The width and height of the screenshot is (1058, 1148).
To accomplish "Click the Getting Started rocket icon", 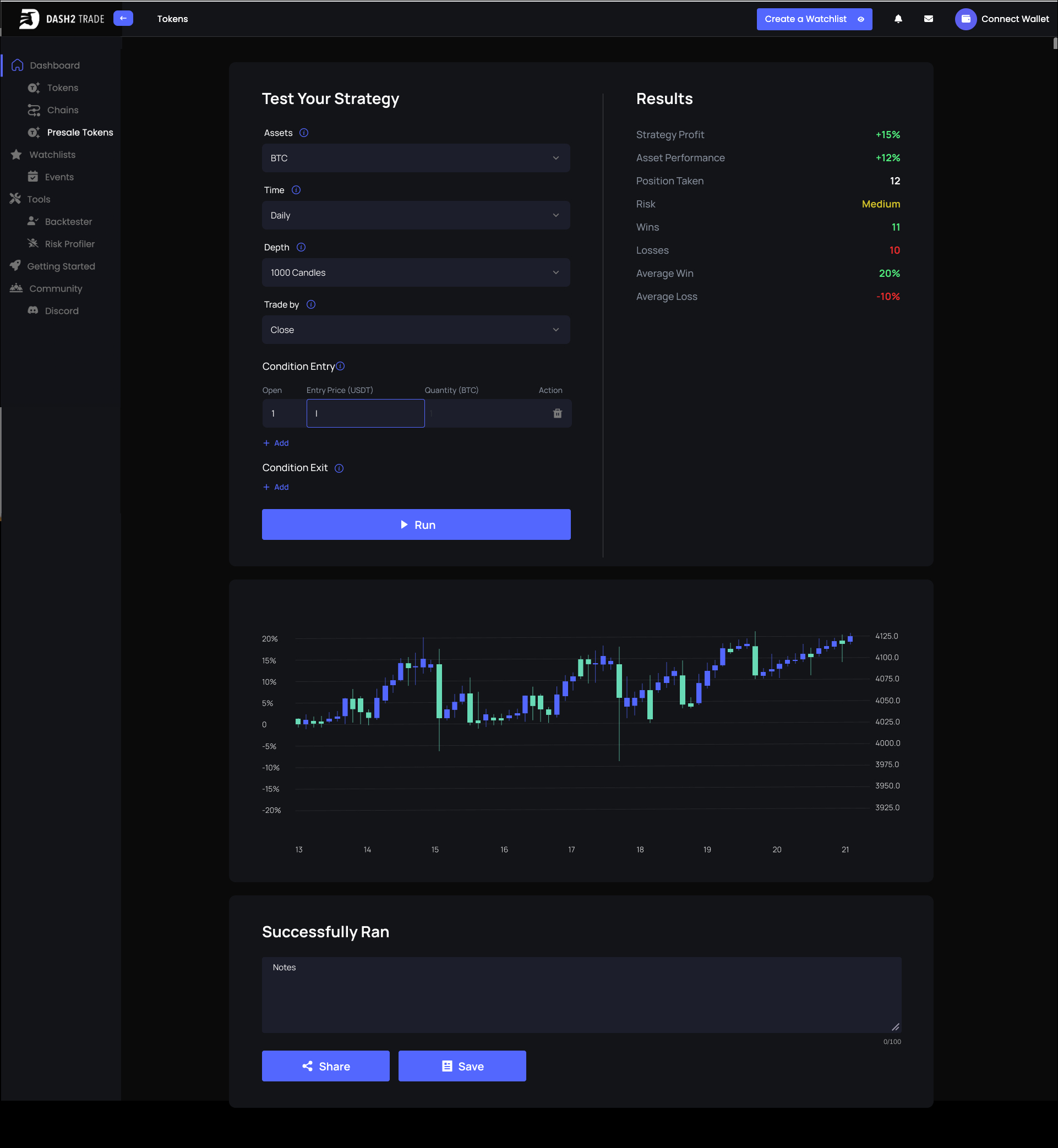I will pos(15,266).
